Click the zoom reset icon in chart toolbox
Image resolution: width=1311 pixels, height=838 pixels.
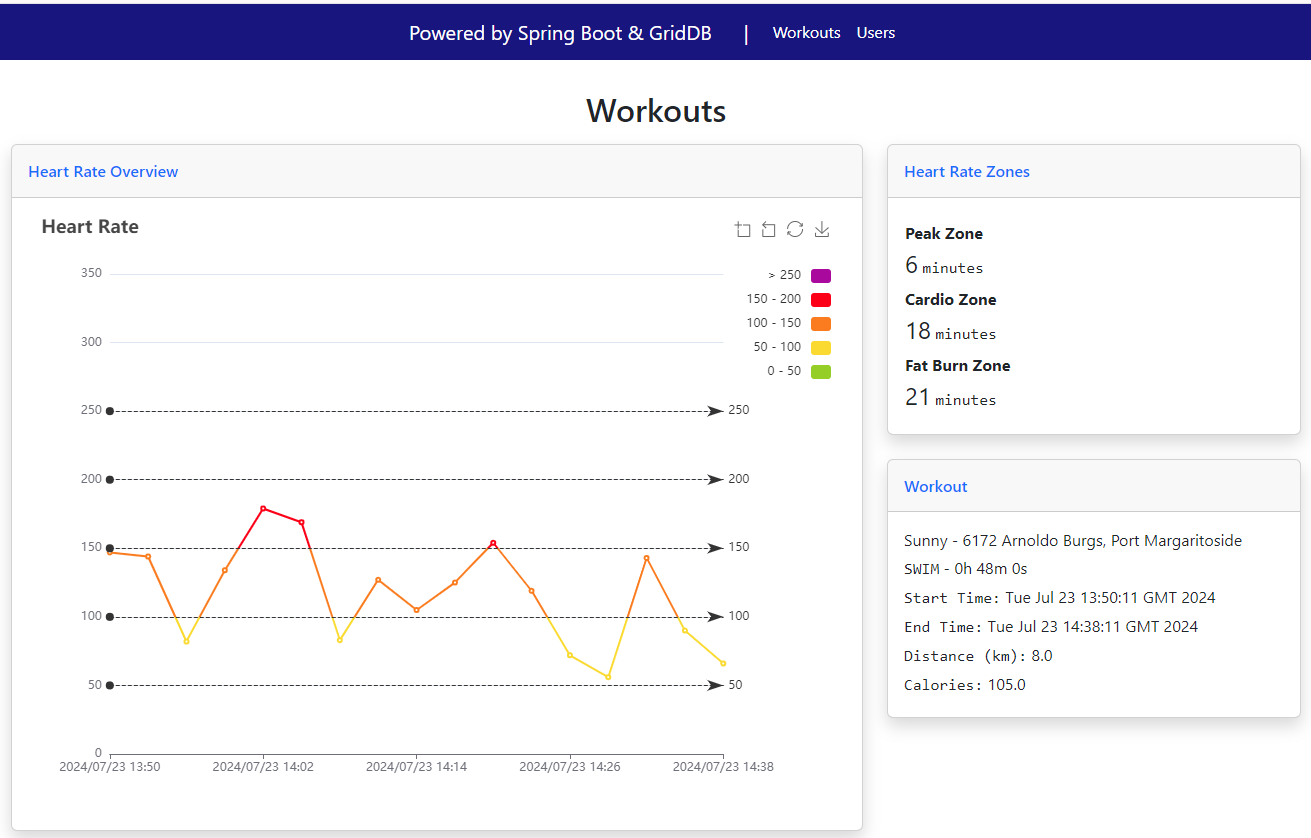pos(768,230)
